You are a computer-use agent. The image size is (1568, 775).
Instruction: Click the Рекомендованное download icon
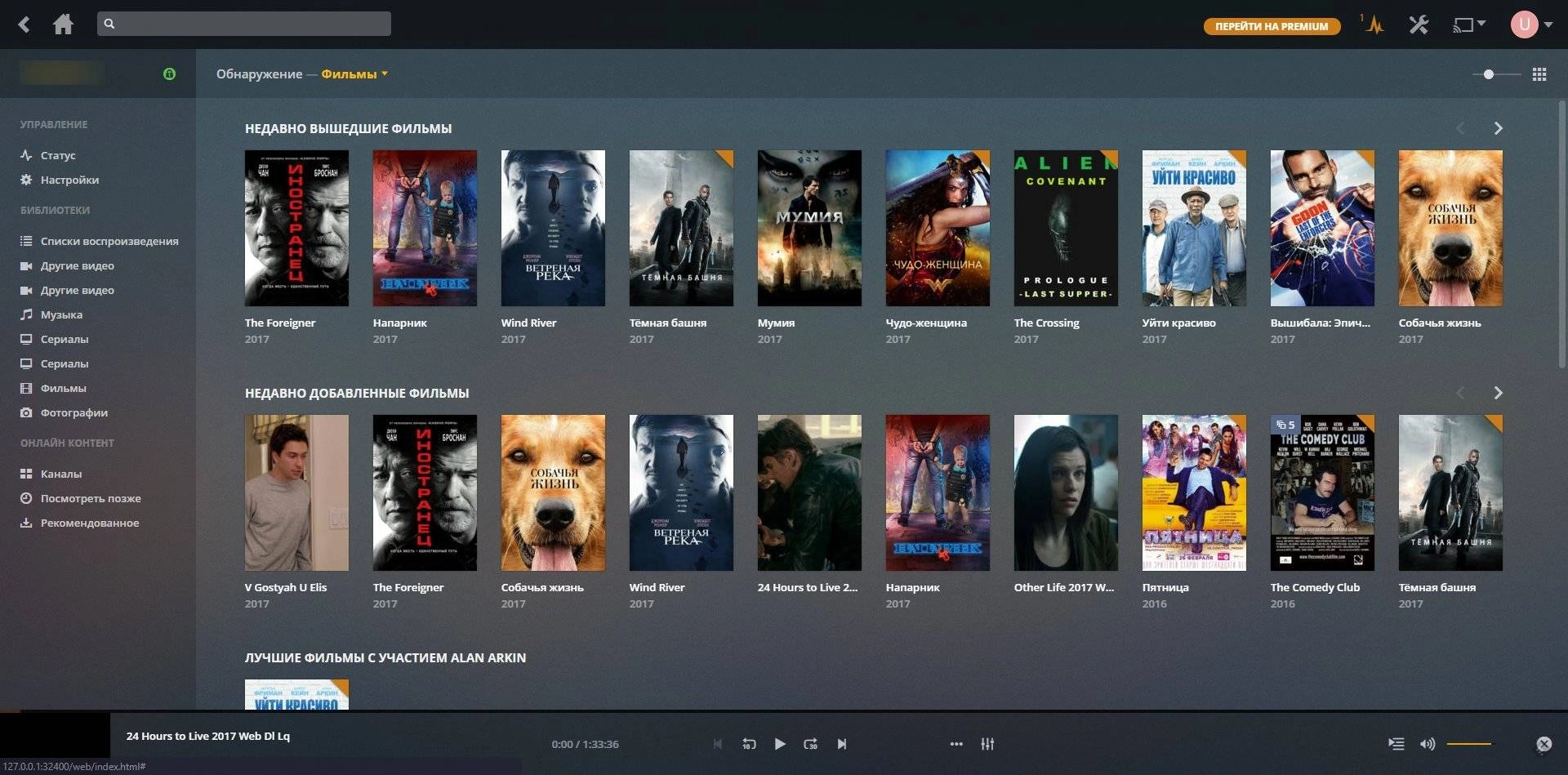(26, 523)
